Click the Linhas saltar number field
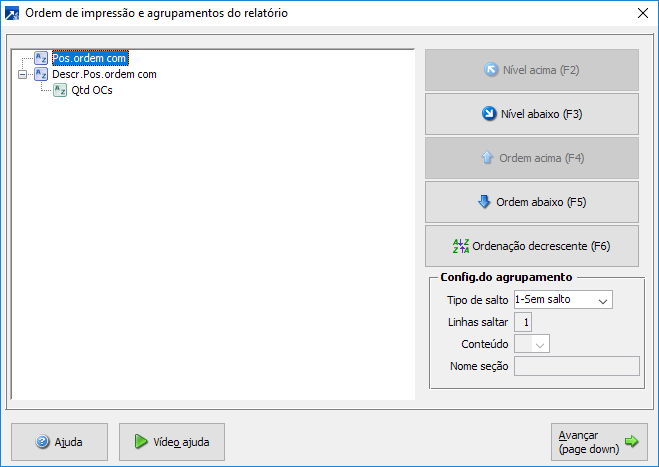This screenshot has width=659, height=467. tap(523, 322)
